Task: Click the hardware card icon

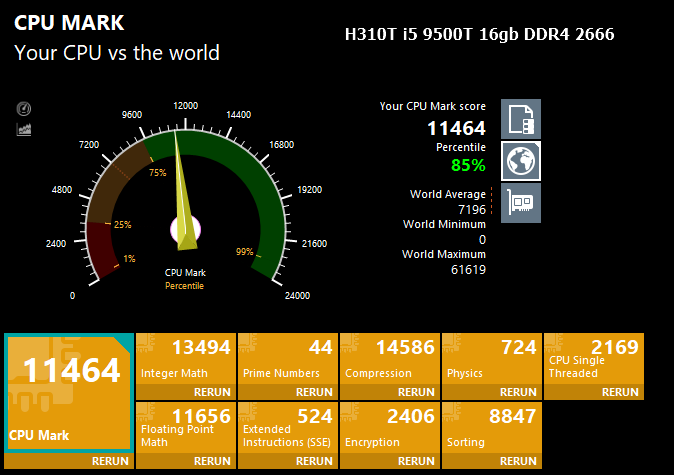Action: point(520,203)
